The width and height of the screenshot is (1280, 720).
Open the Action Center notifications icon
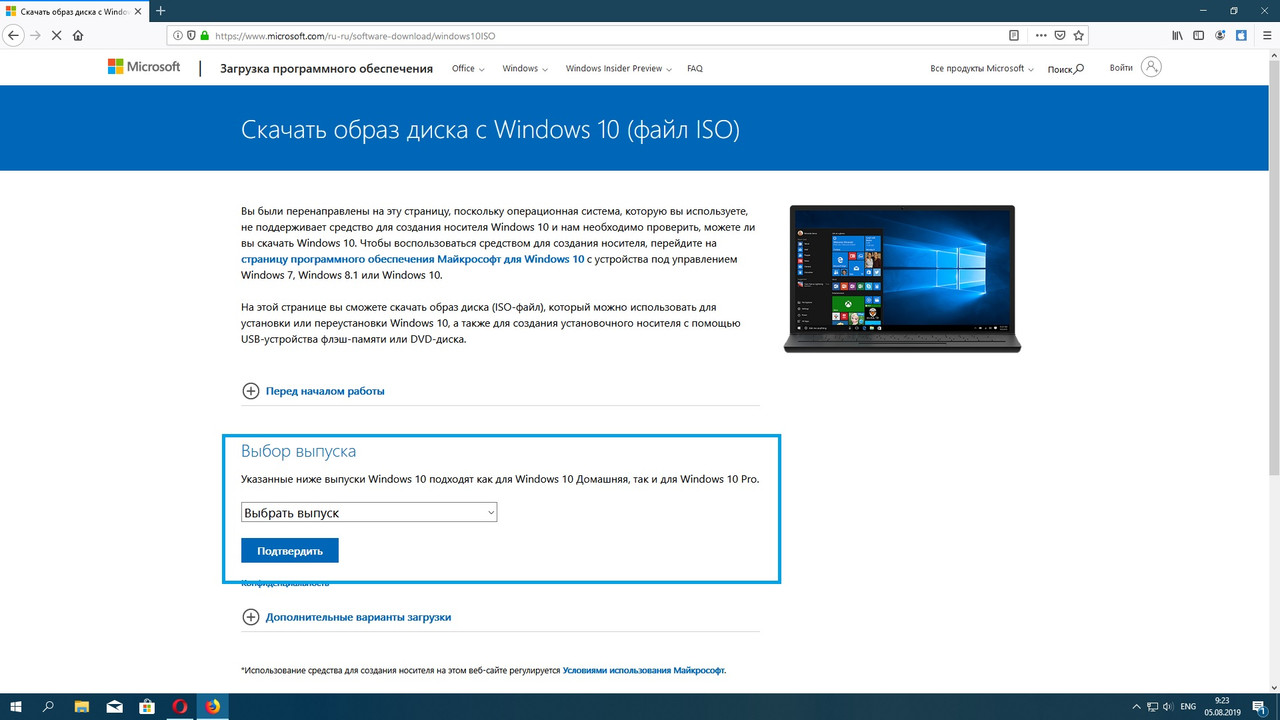(x=1261, y=706)
